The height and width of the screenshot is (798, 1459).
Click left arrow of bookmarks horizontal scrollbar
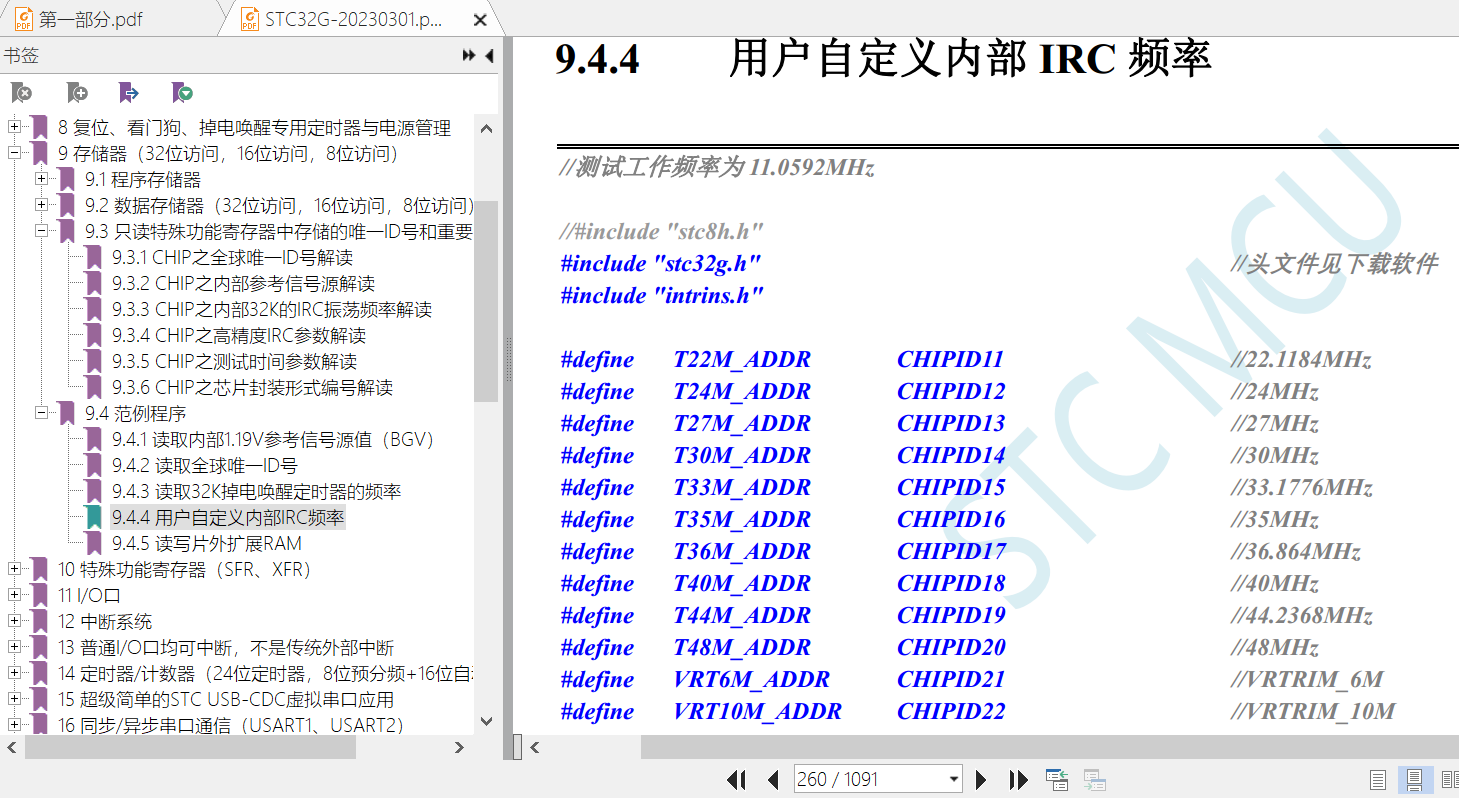tap(11, 747)
